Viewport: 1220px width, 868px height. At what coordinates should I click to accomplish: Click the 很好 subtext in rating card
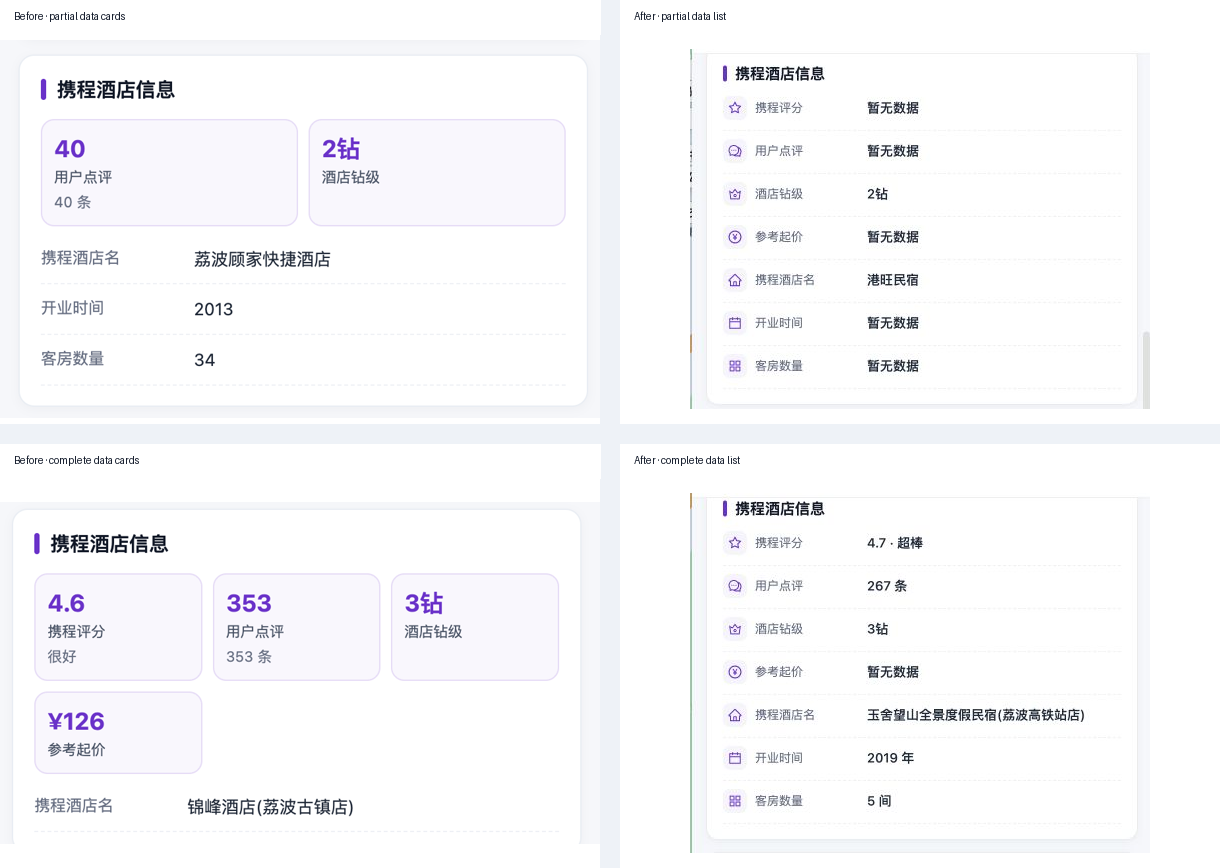62,657
